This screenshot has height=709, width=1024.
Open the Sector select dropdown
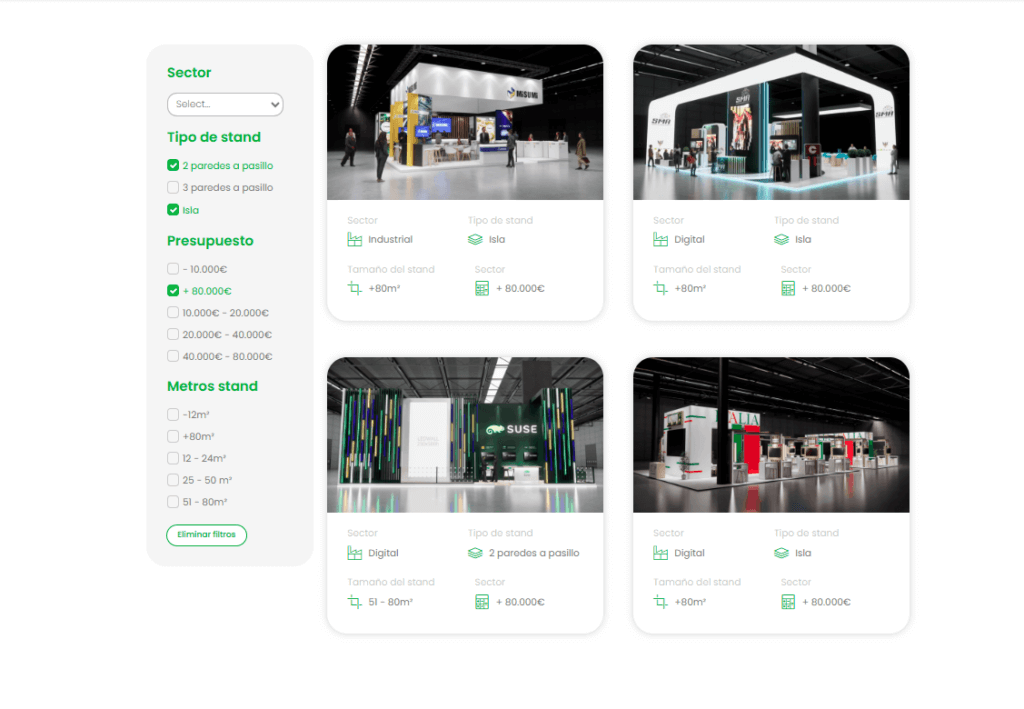[225, 104]
